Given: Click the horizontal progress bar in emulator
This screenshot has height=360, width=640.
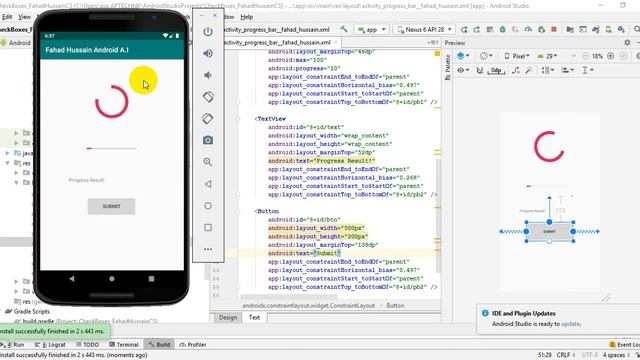Looking at the screenshot, I should 111,148.
